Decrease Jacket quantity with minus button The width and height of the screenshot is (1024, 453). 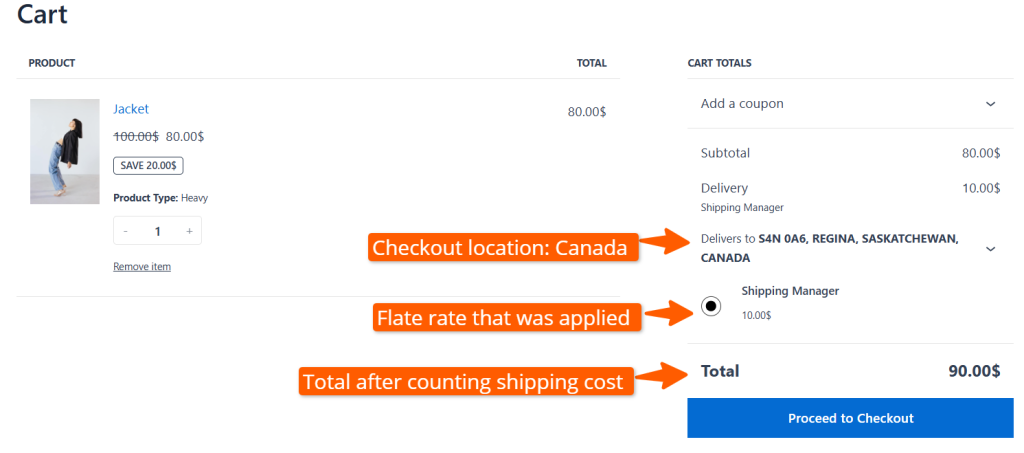[x=125, y=231]
